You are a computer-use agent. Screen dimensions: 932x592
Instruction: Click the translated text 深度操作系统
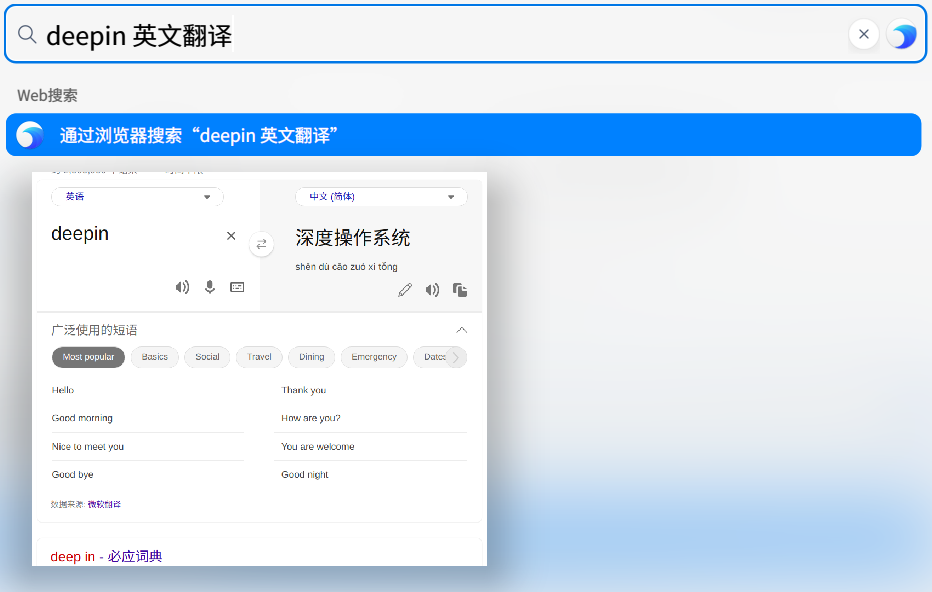coord(353,238)
